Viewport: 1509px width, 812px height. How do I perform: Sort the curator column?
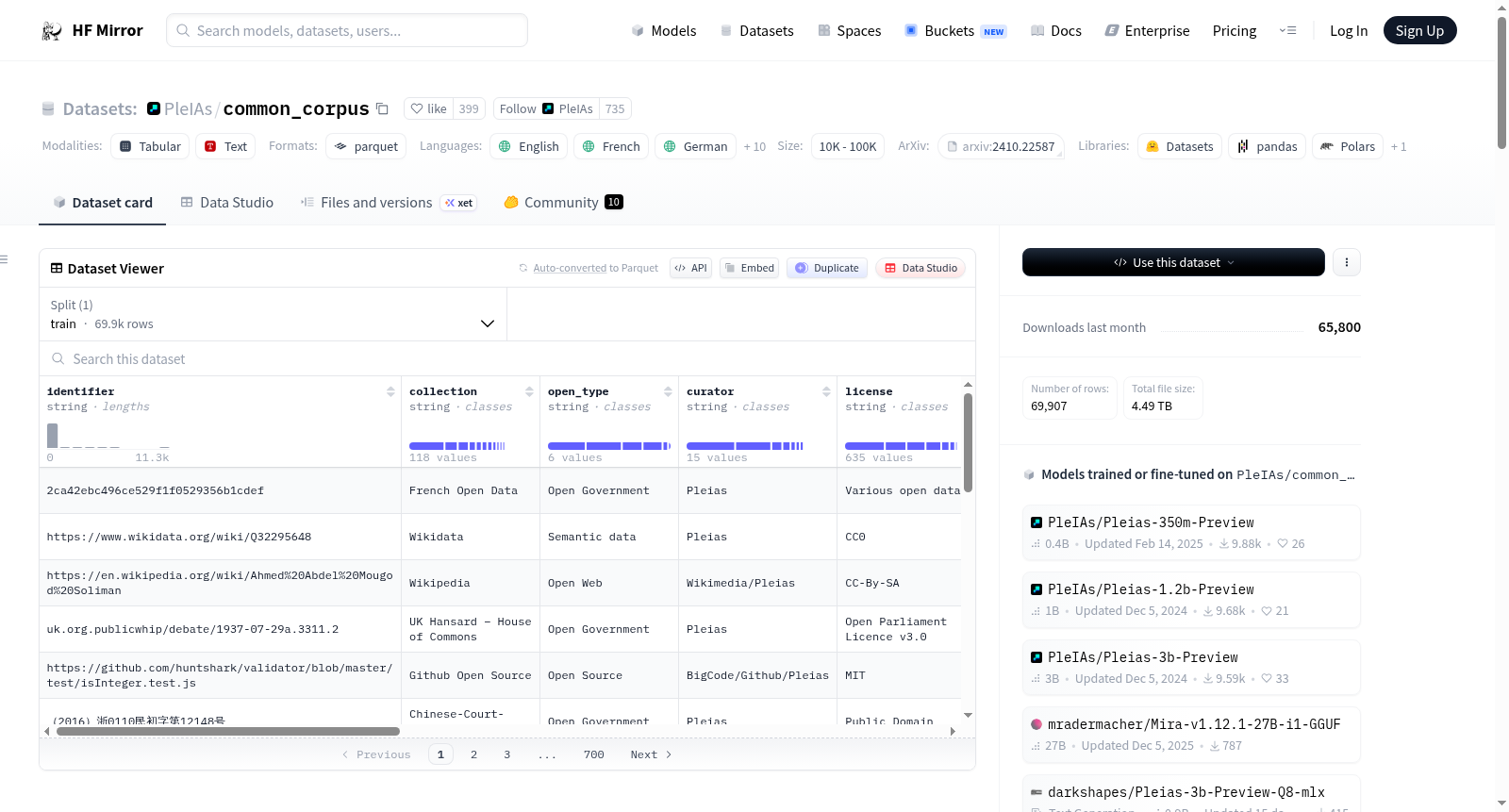click(x=826, y=391)
